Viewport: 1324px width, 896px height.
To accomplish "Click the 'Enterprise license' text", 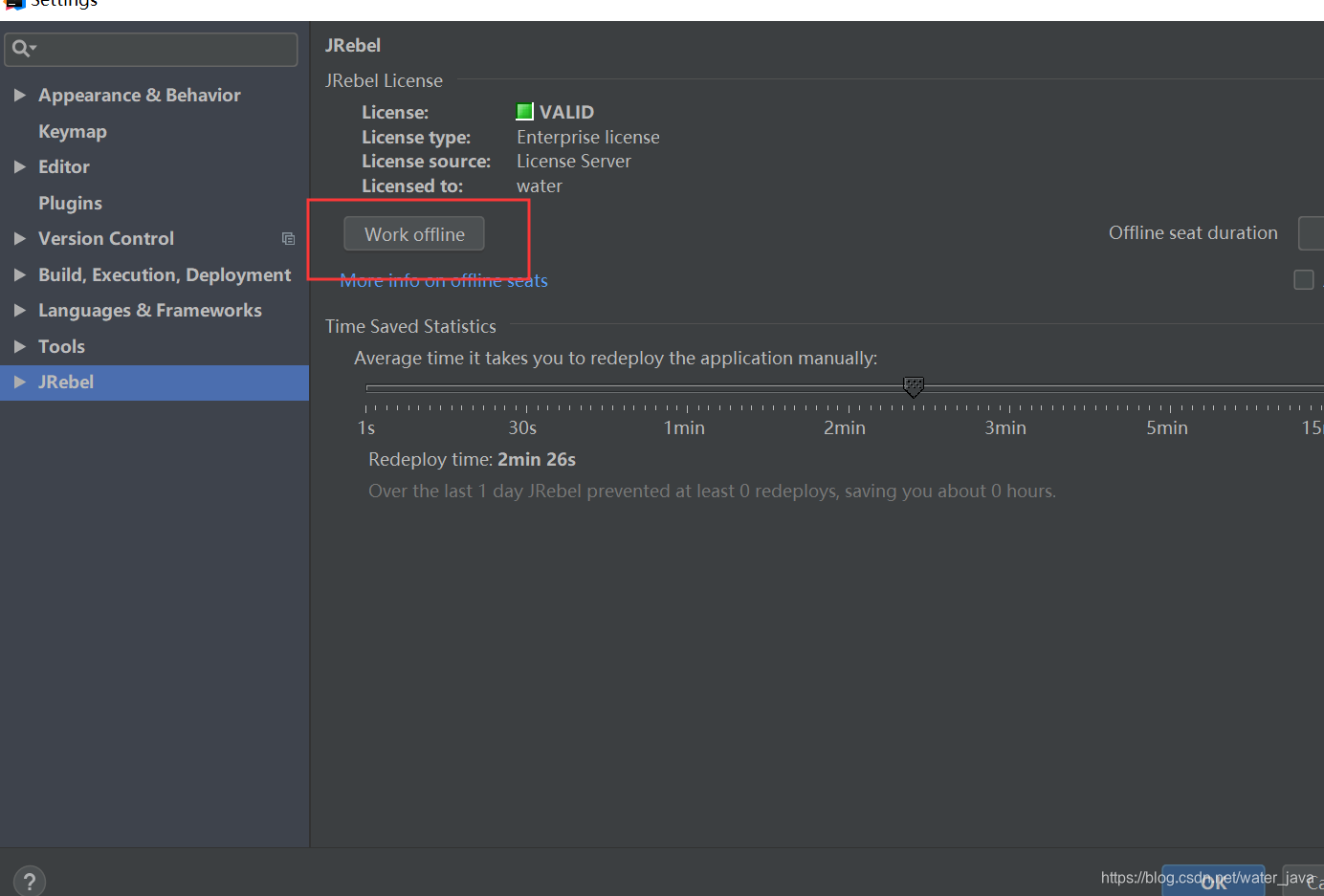I will point(588,137).
